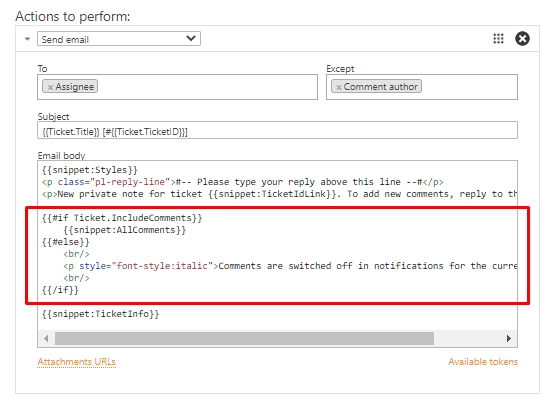Click the {{snippet:AllComments}} line

[x=125, y=230]
